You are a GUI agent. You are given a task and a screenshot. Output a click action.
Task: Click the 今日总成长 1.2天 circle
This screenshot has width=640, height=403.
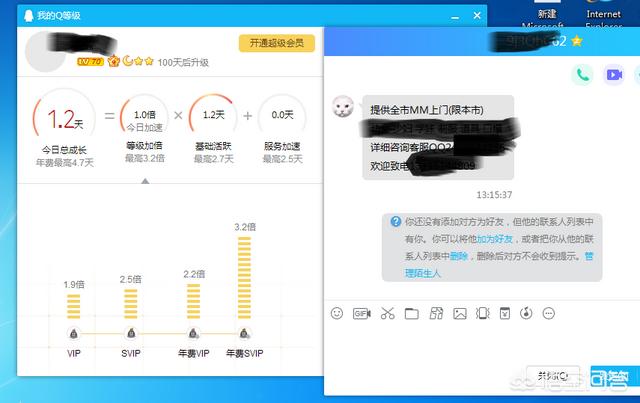click(x=64, y=116)
